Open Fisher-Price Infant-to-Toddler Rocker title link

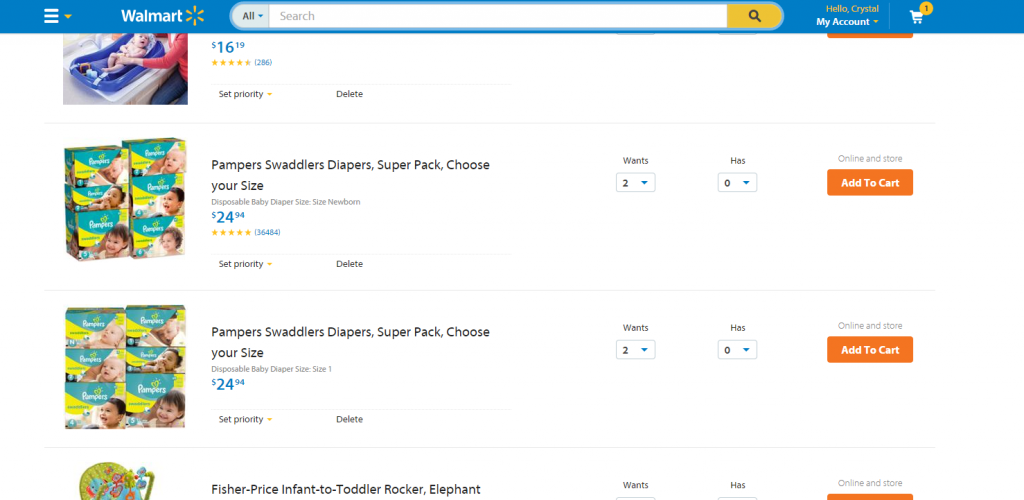click(x=346, y=490)
